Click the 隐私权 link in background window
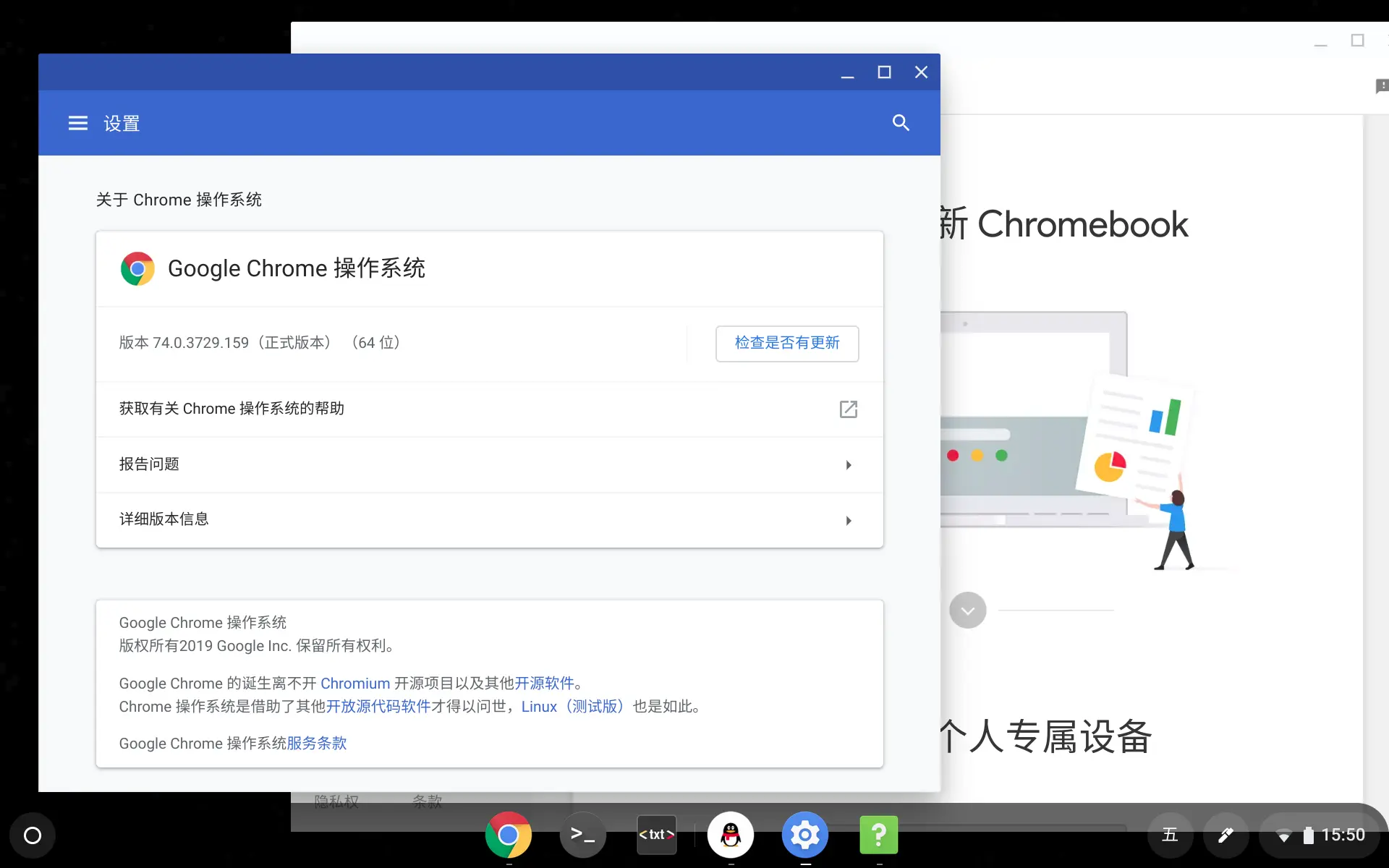 336,801
